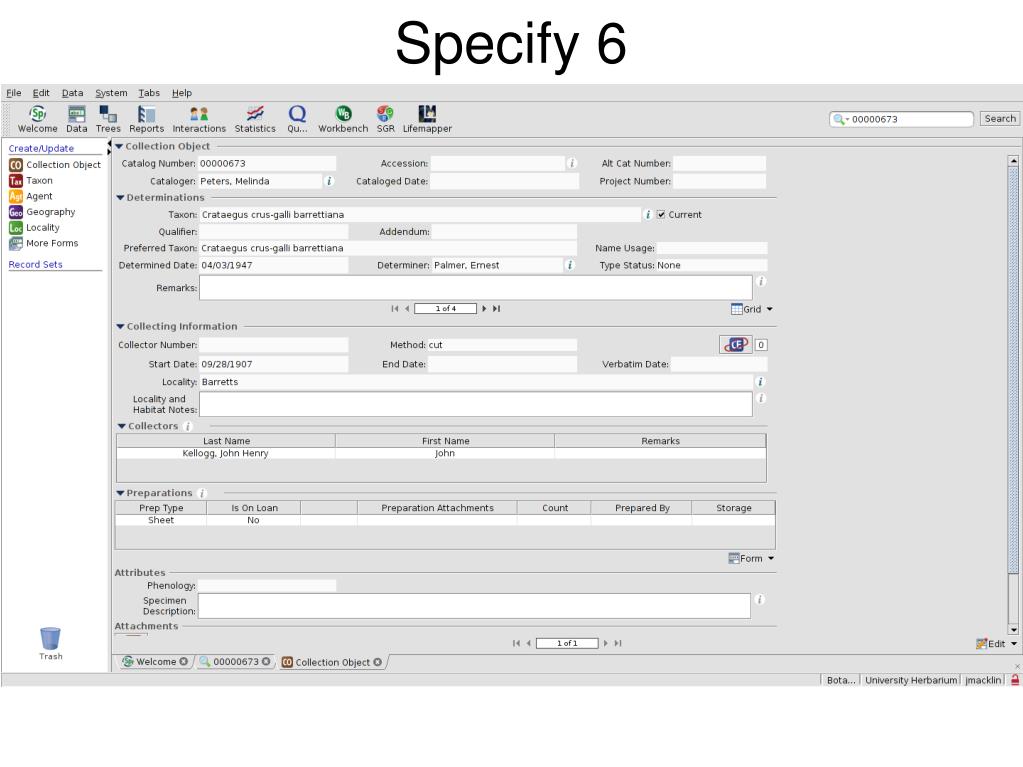Click the Catalog Number field
Viewport: 1023px width, 767px height.
(267, 163)
